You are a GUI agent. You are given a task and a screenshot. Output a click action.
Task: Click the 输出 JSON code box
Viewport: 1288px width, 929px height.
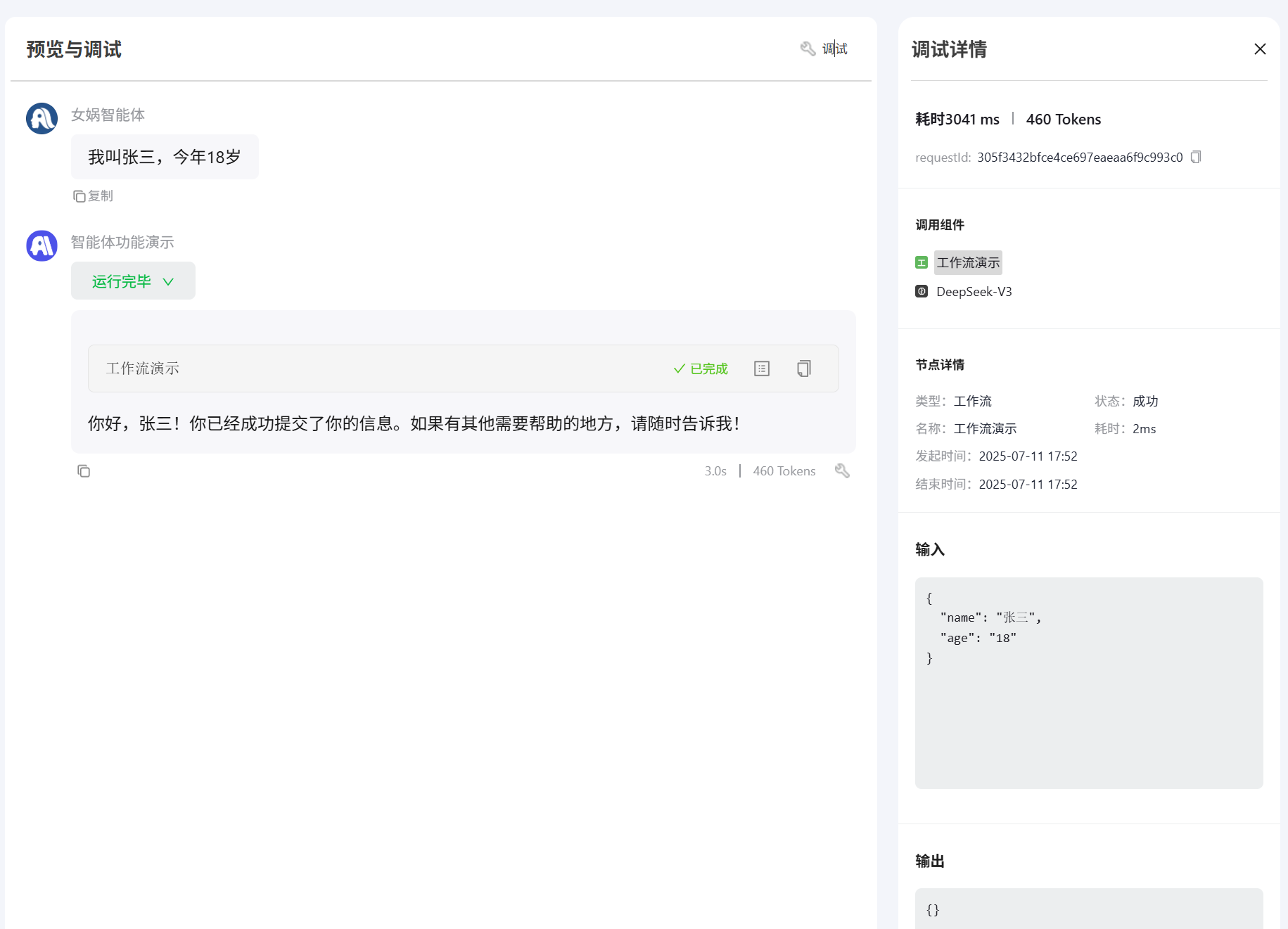pyautogui.click(x=1088, y=909)
